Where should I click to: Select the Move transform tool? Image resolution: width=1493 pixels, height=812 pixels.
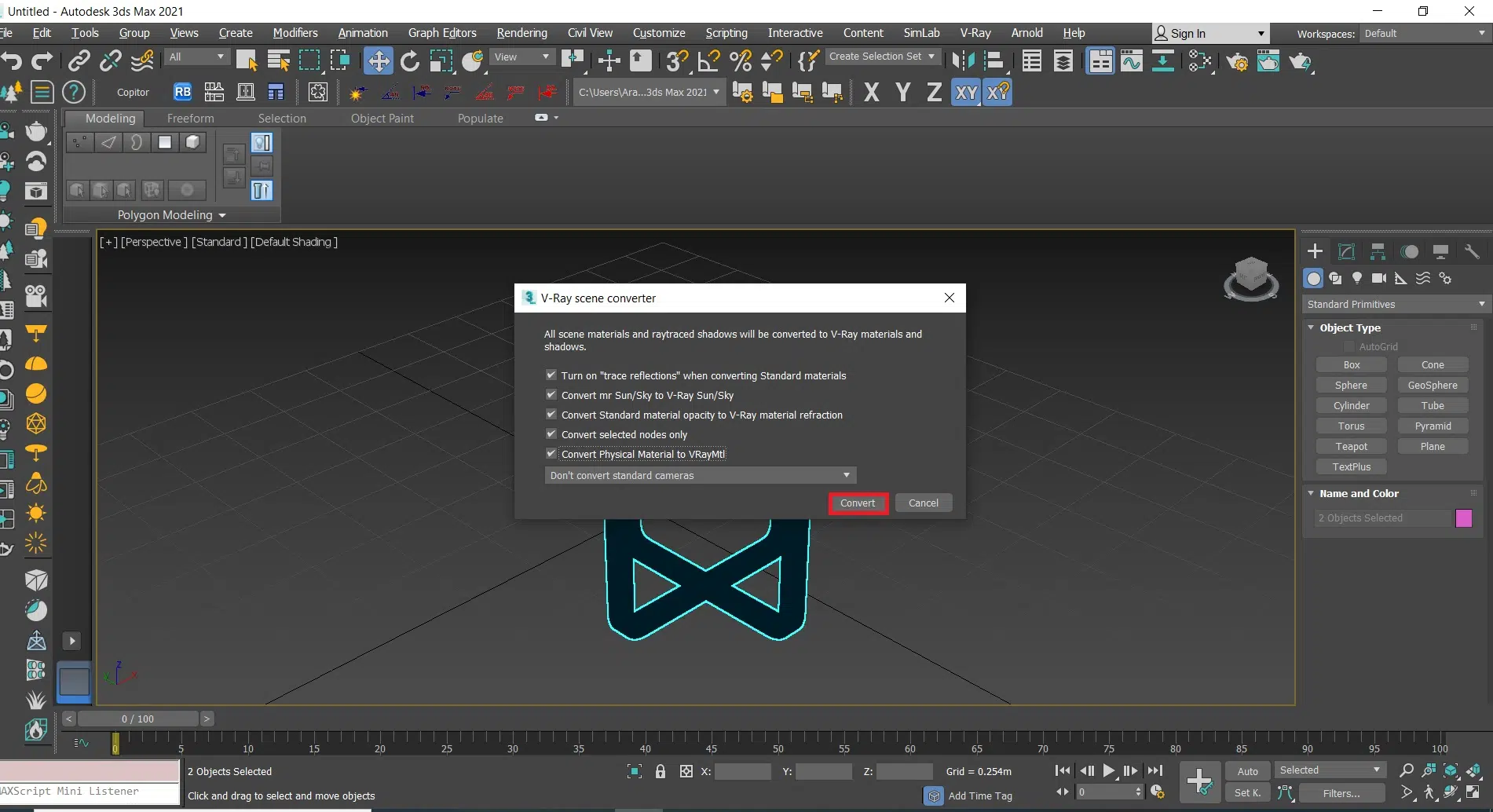click(378, 60)
